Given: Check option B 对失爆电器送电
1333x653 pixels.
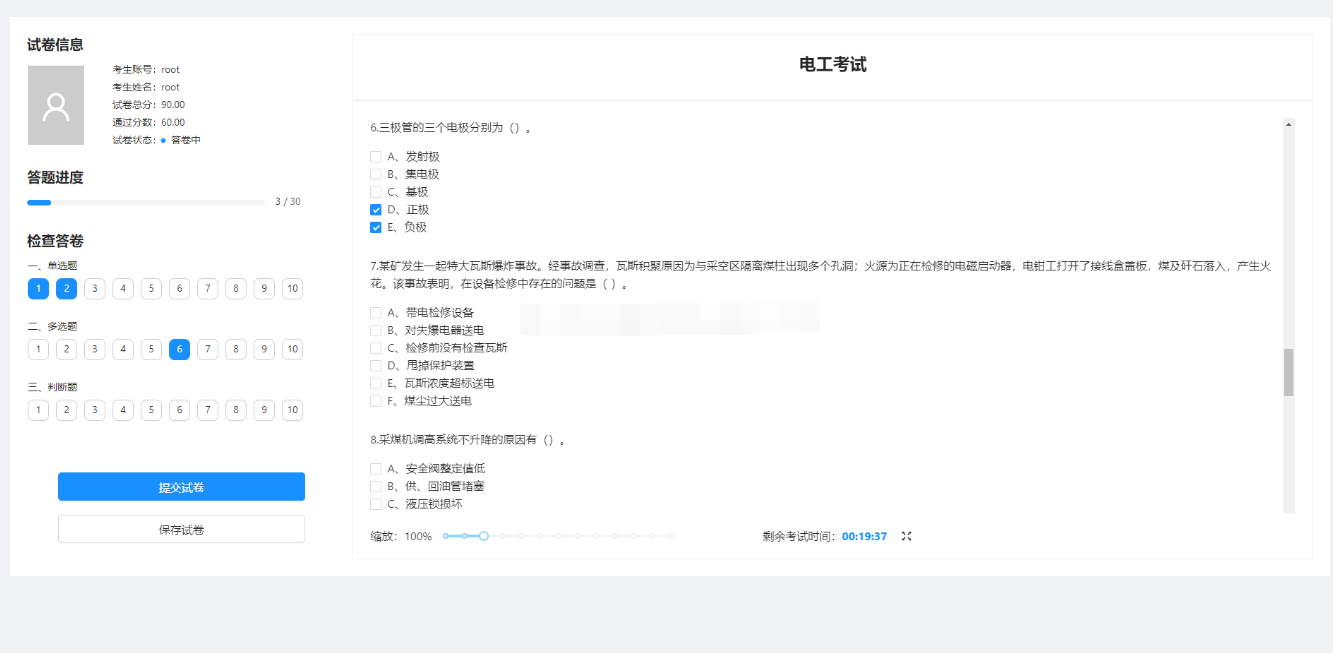Looking at the screenshot, I should pos(376,330).
